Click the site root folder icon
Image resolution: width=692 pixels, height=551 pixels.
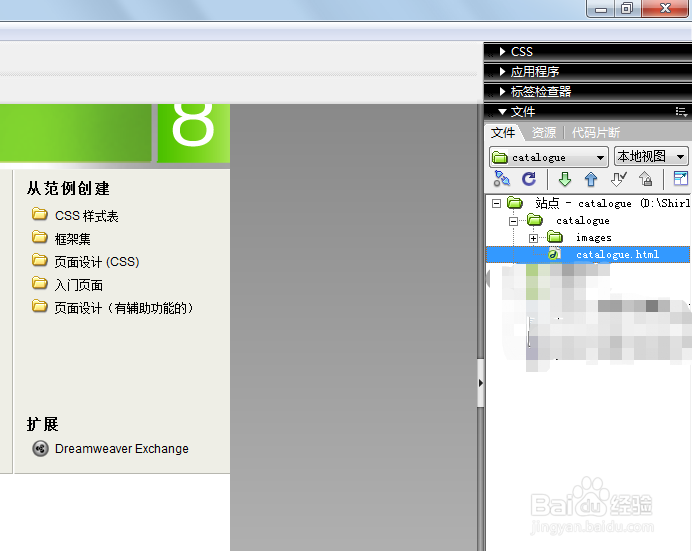coord(515,203)
